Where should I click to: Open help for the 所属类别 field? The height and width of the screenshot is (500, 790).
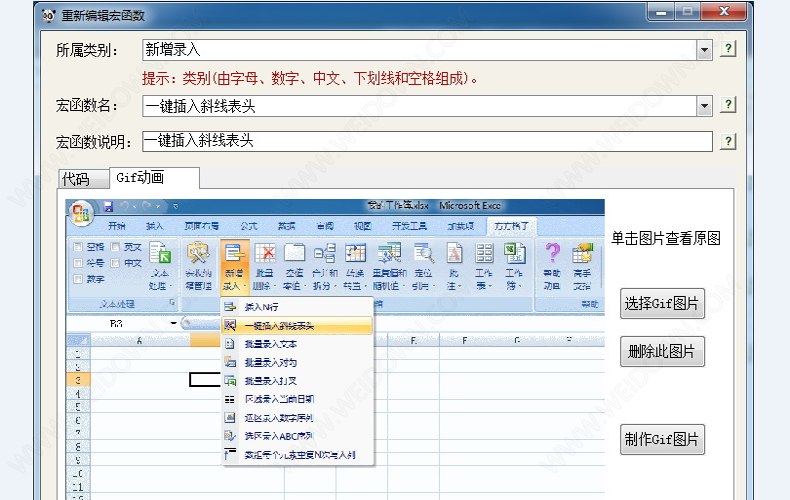point(728,49)
